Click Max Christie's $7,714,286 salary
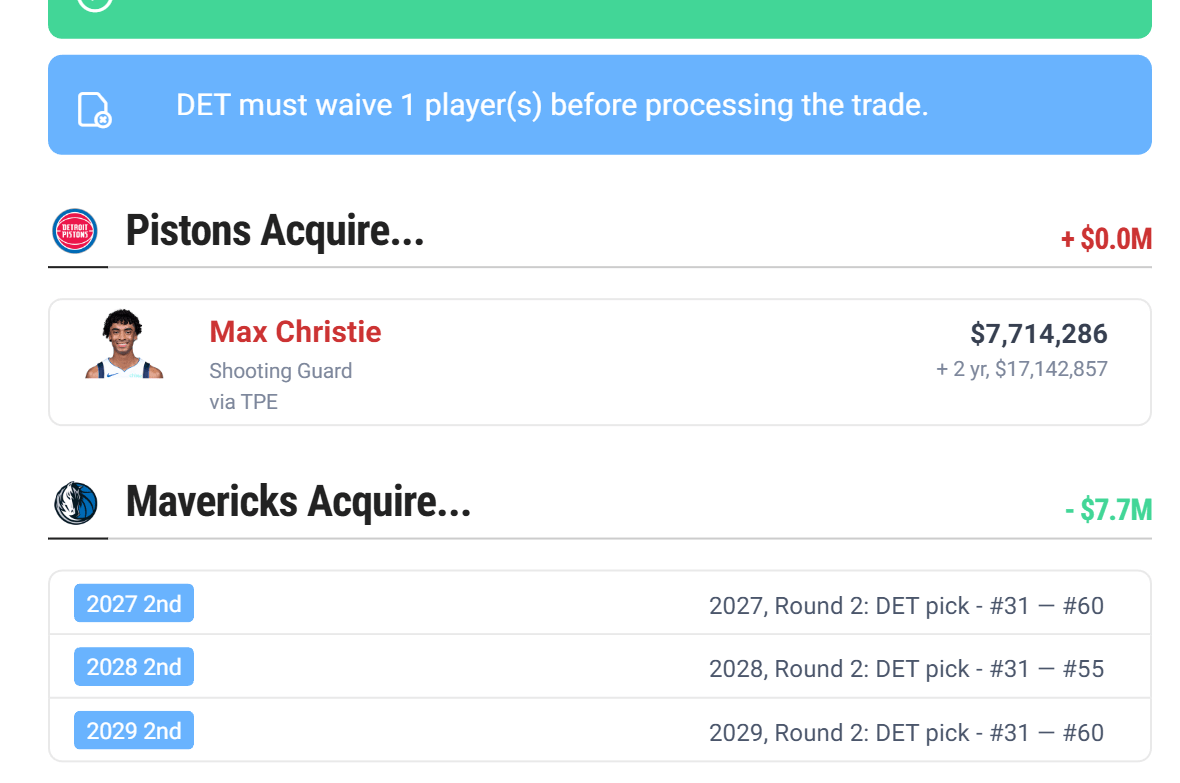This screenshot has height=783, width=1180. point(1038,334)
